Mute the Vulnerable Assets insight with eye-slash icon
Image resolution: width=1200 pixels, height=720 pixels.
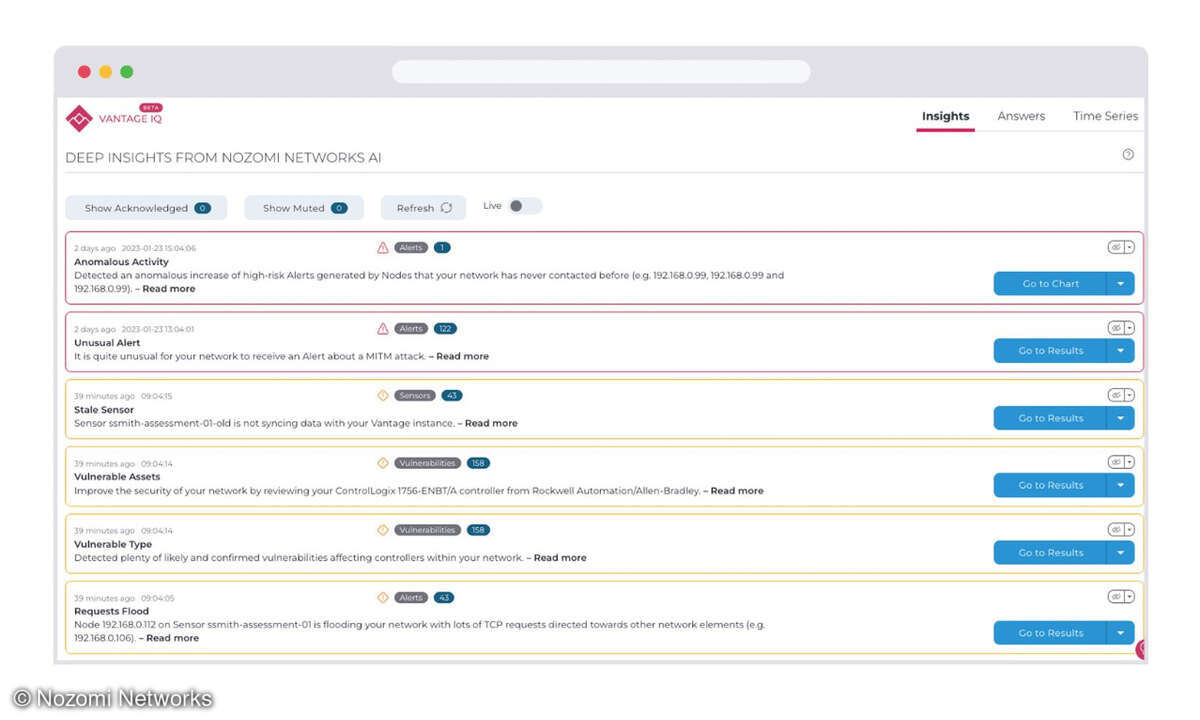1115,462
